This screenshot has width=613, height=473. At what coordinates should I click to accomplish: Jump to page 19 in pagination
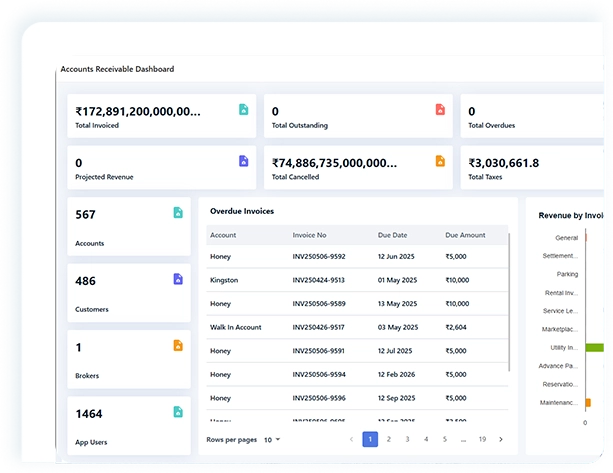pyautogui.click(x=482, y=439)
